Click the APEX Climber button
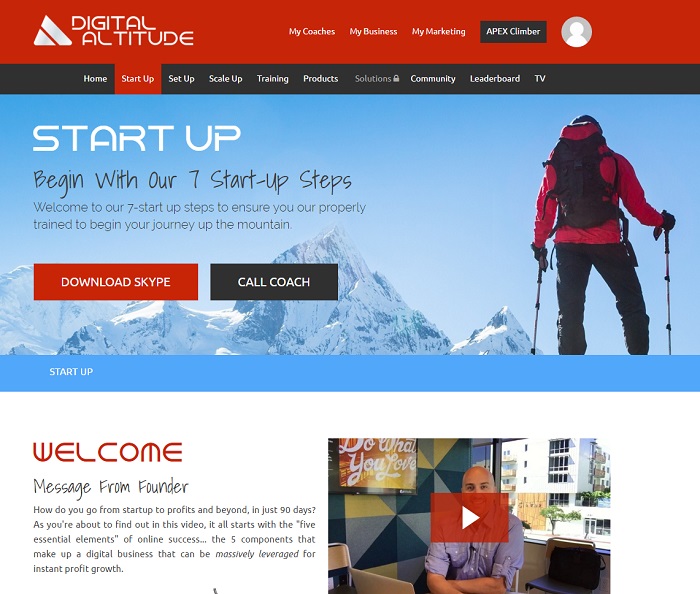 (513, 32)
